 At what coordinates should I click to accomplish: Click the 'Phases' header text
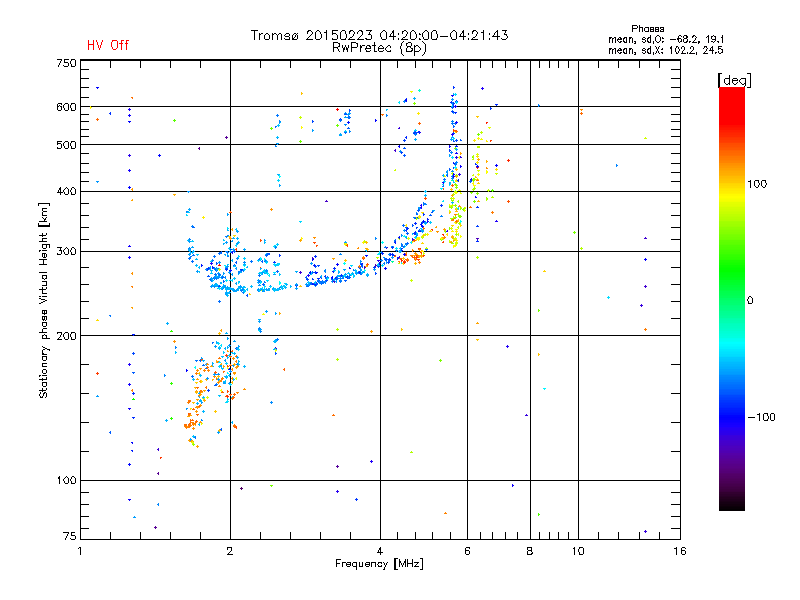[x=647, y=29]
